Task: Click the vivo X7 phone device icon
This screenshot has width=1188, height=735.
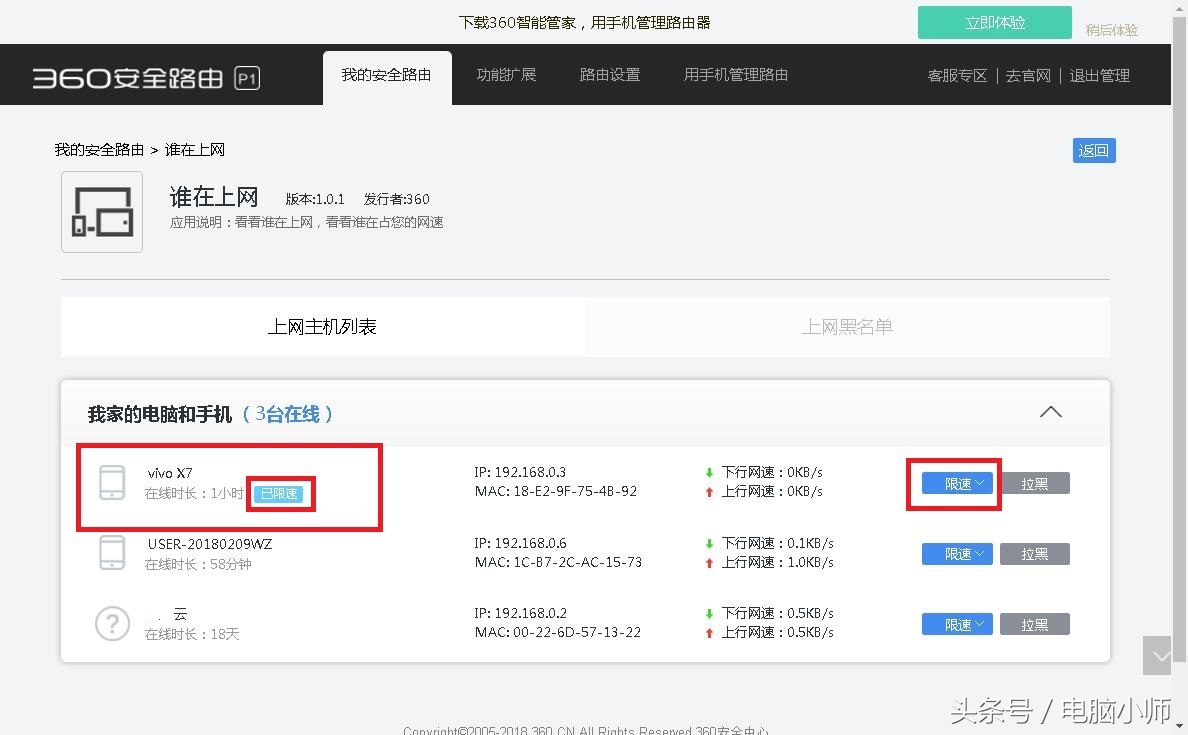Action: click(112, 483)
